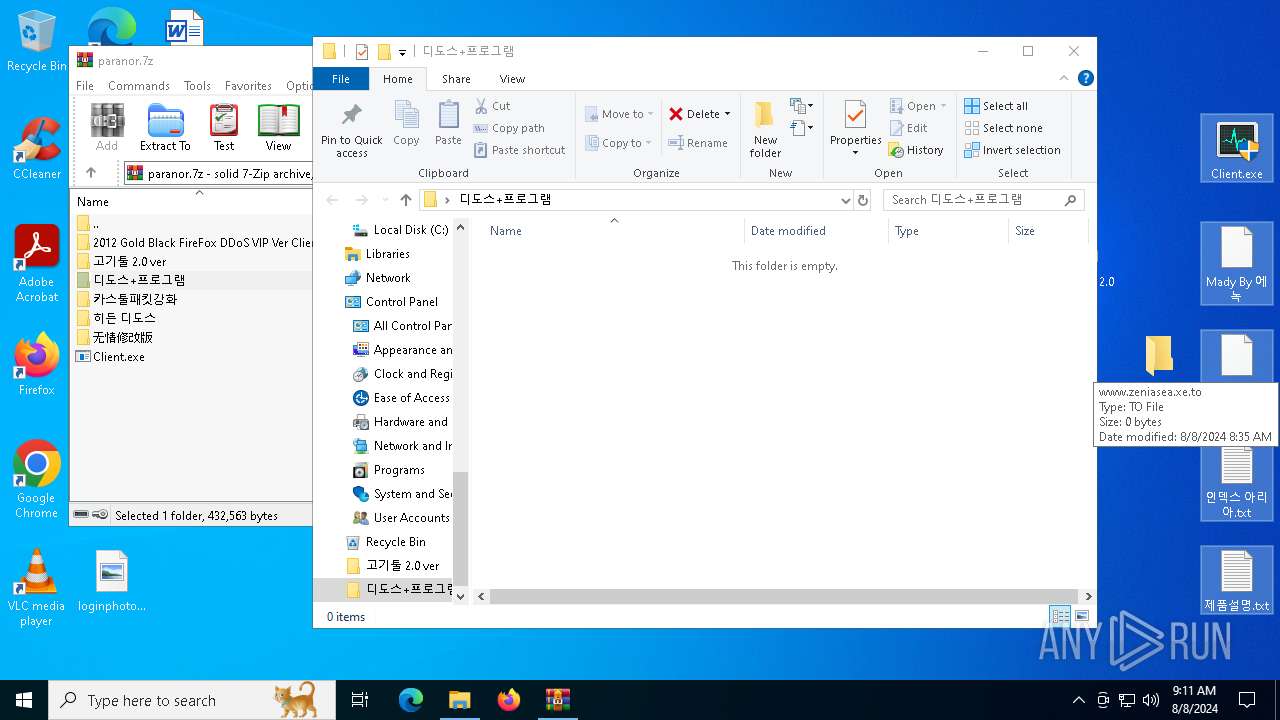Open the File tab in Explorer
The width and height of the screenshot is (1280, 720).
click(341, 79)
